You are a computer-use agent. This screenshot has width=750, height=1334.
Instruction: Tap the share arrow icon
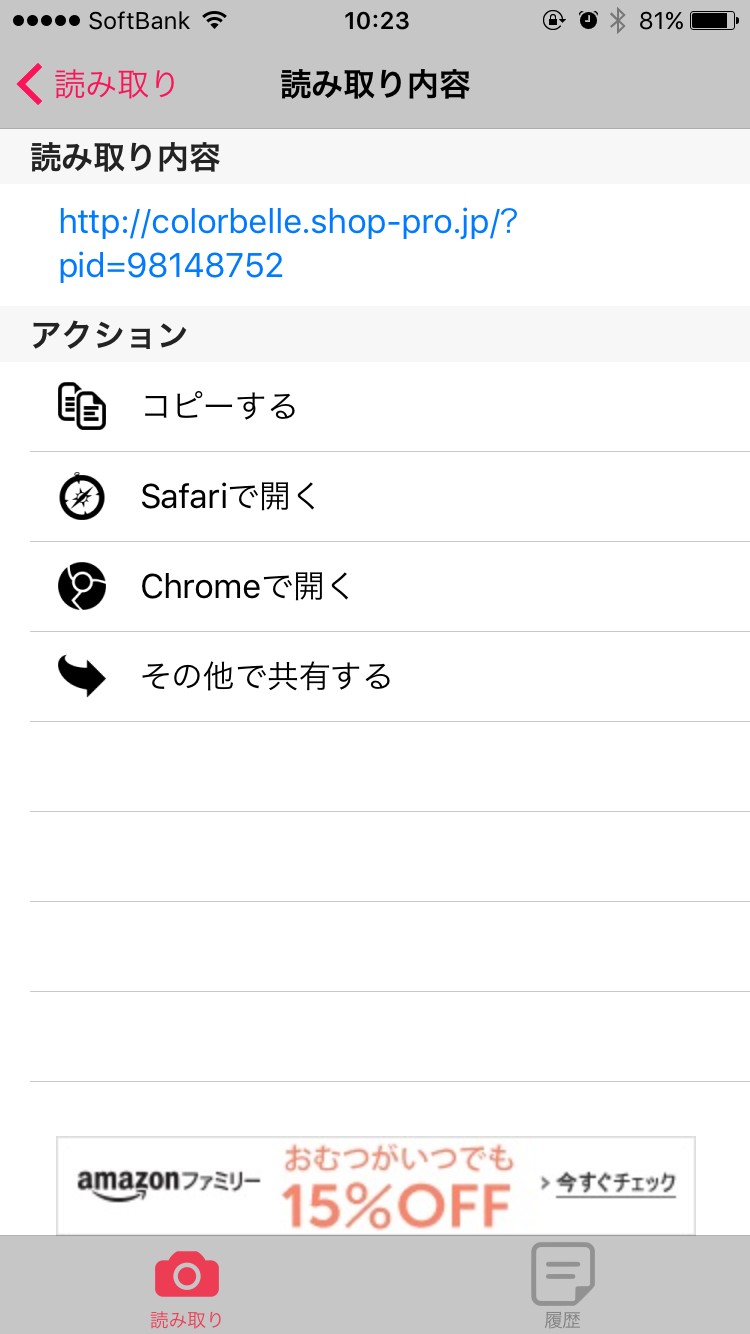click(x=81, y=676)
